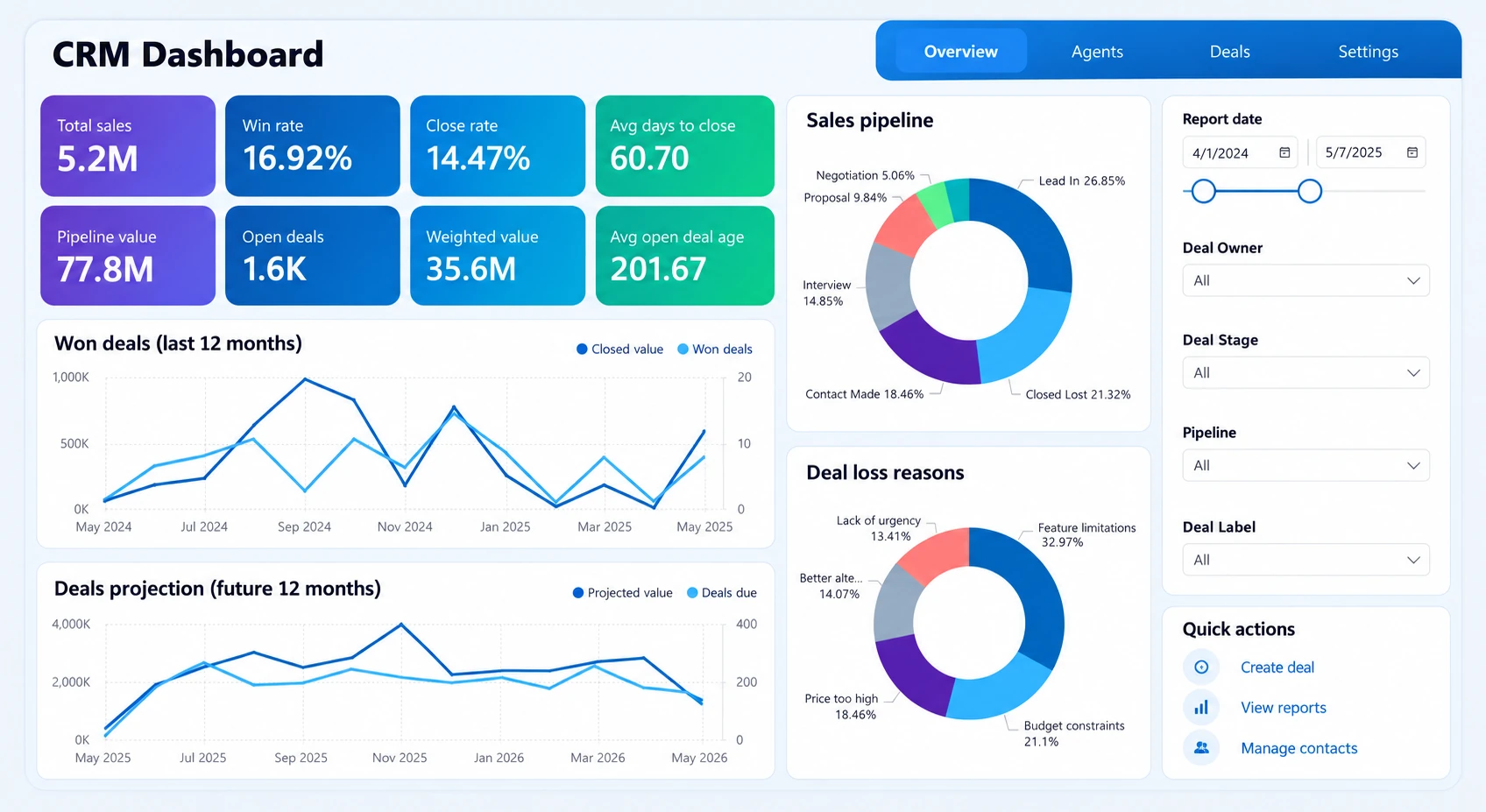This screenshot has height=812, width=1486.
Task: Expand the Deal Stage dropdown
Action: tap(1306, 373)
